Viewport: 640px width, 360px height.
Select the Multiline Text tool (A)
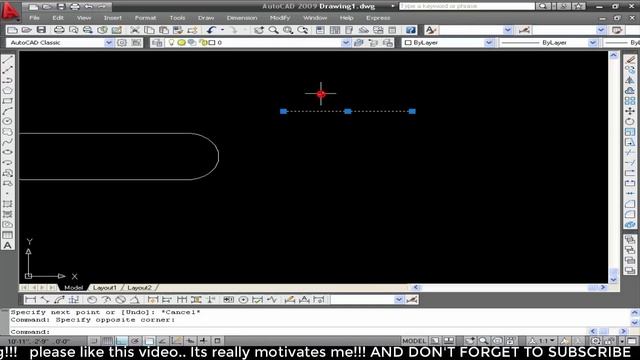click(7, 245)
